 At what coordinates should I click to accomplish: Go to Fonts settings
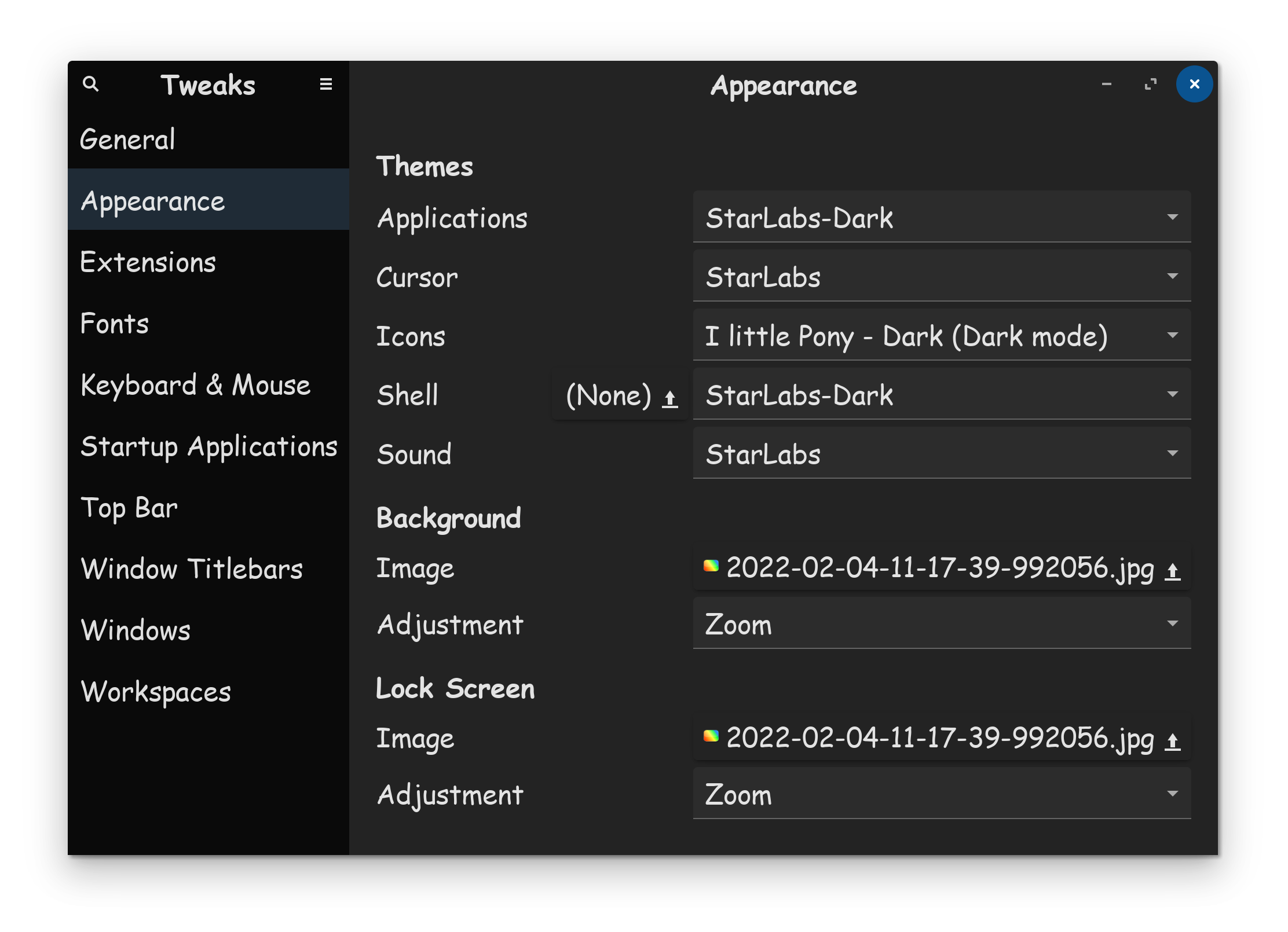tap(208, 323)
